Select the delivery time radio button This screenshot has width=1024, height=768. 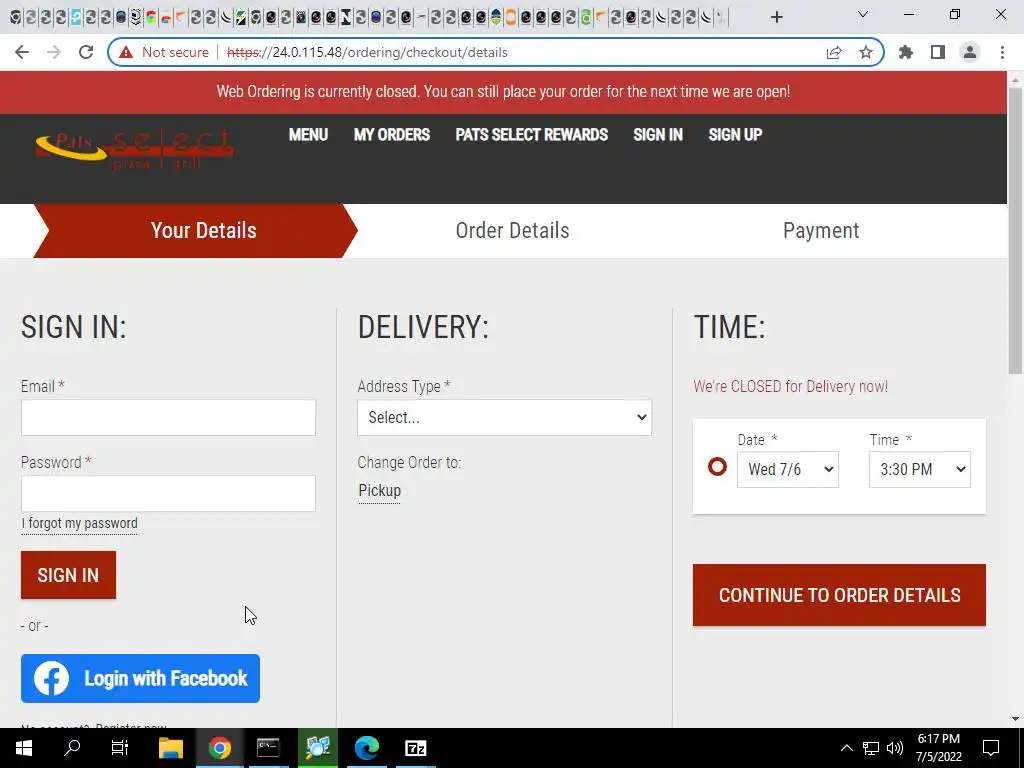(717, 467)
